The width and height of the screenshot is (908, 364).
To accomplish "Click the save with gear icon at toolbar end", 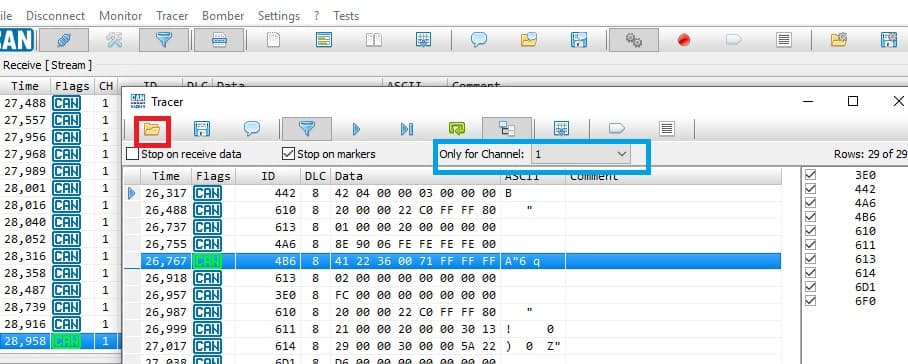I will [889, 40].
